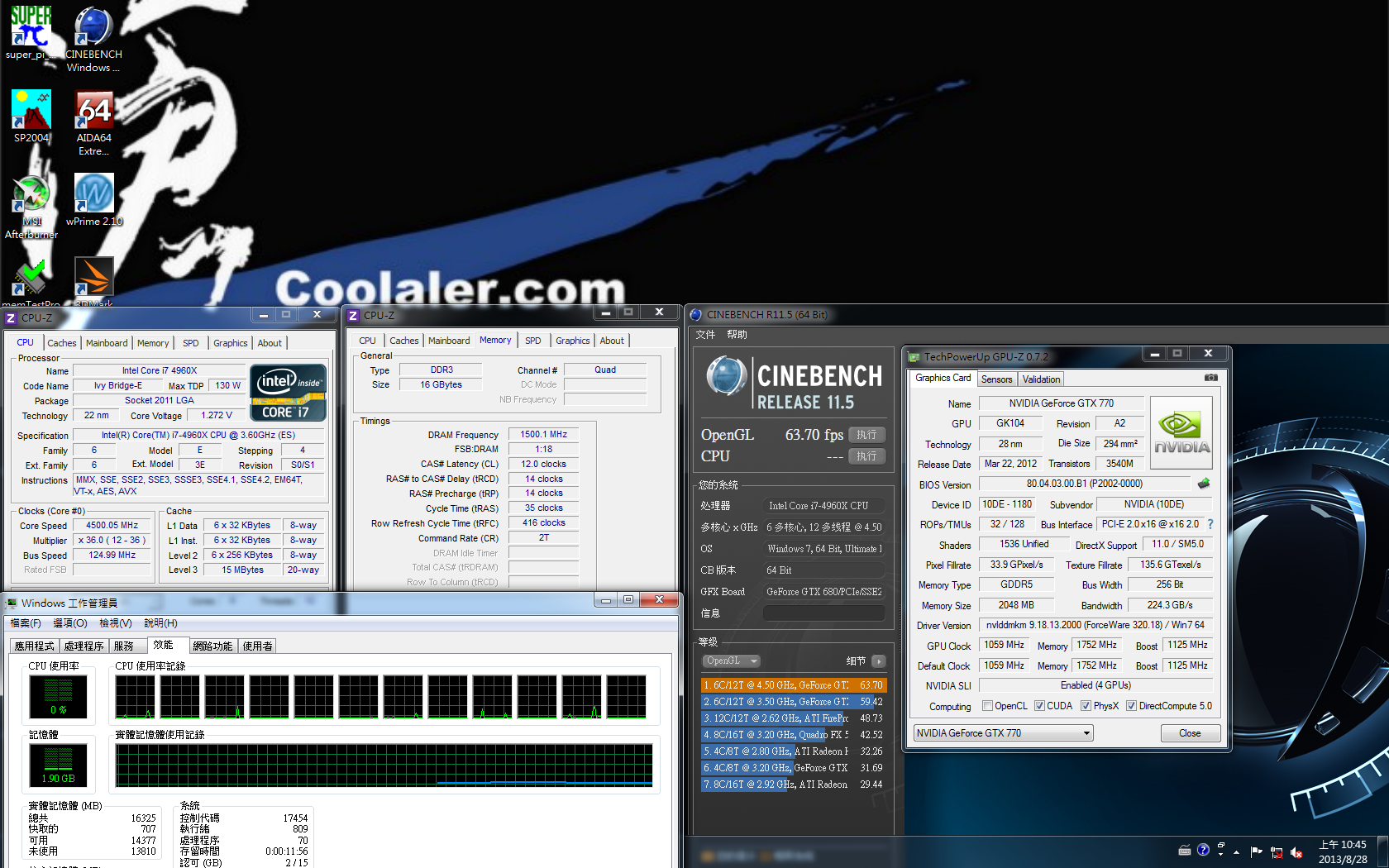This screenshot has width=1389, height=868.
Task: Launch CINEBENCH Windows desktop shortcut
Action: 93,28
